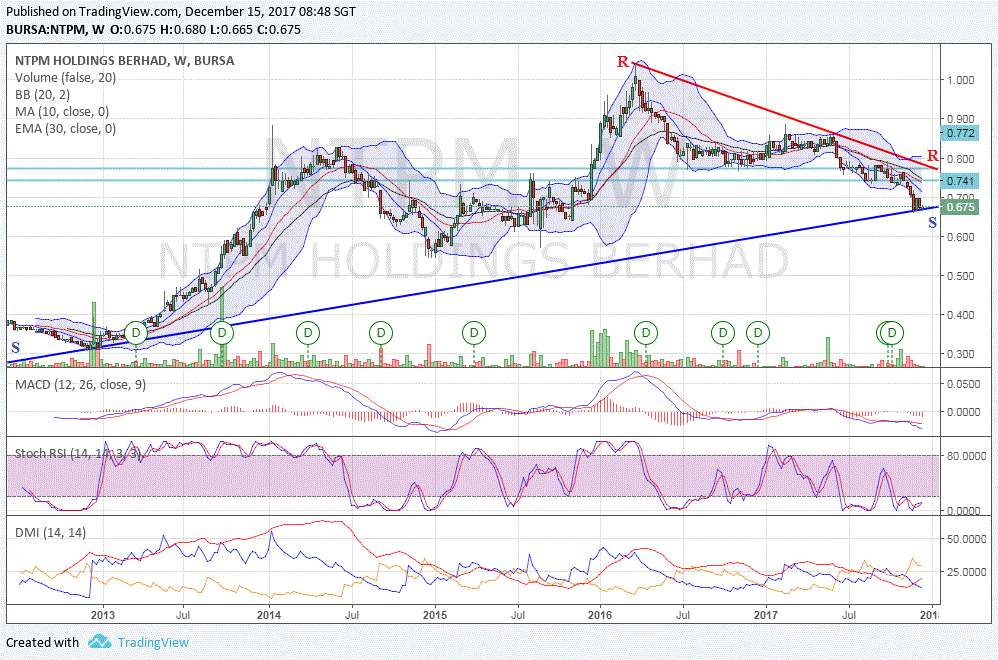Click the 0.600 price axis value
This screenshot has height=660, width=998.
(x=961, y=237)
